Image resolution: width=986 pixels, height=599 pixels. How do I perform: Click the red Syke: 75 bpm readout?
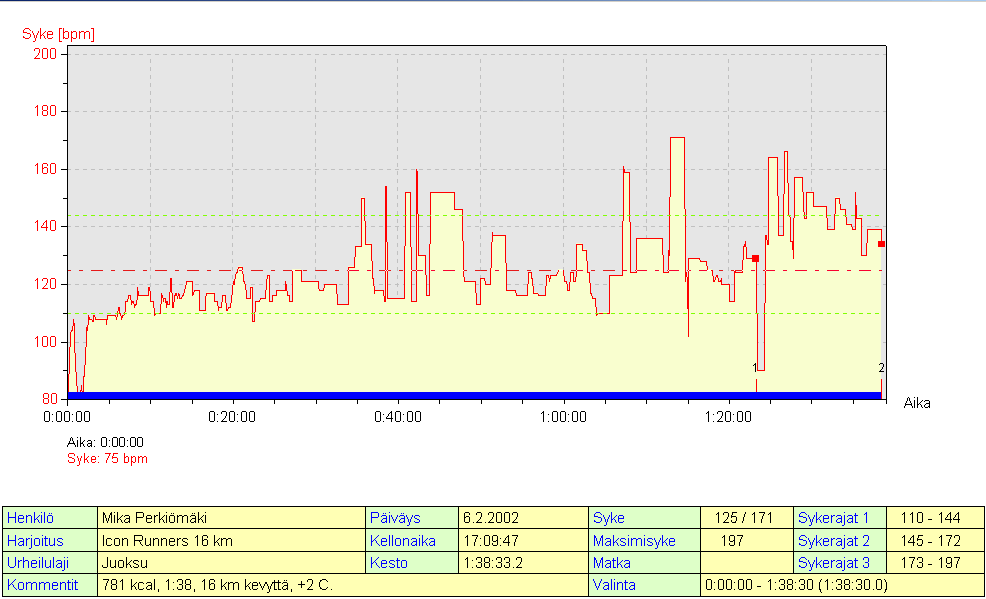[107, 459]
